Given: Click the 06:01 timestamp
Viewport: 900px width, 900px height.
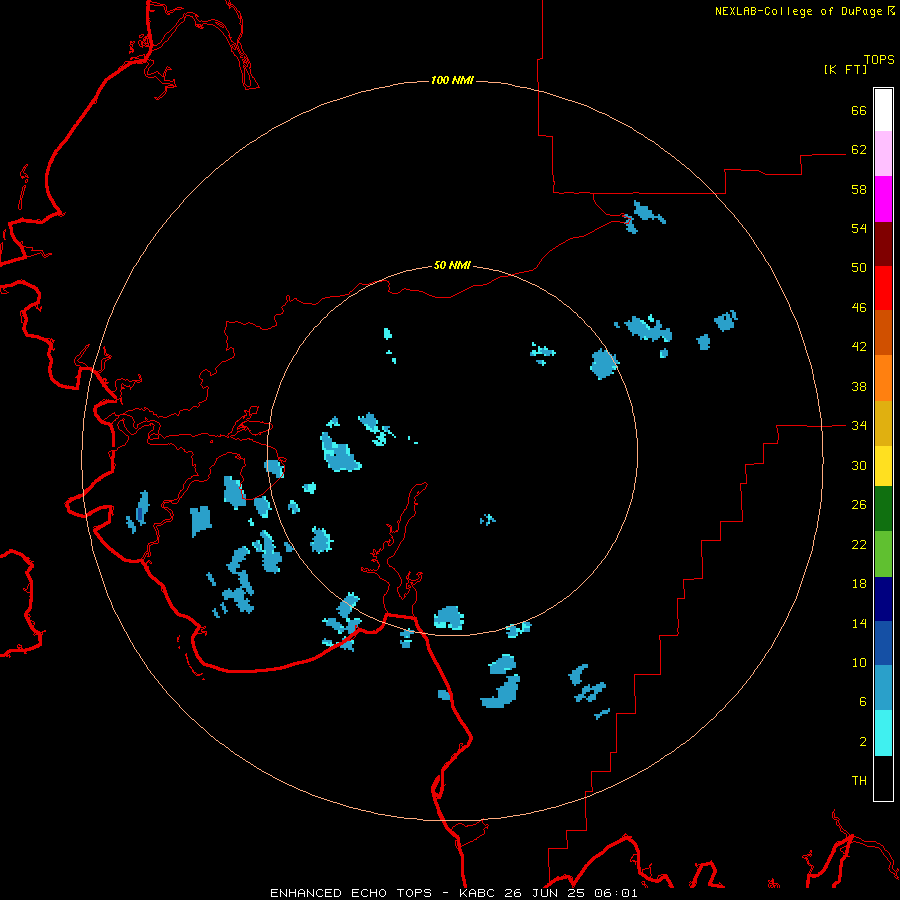Looking at the screenshot, I should [x=616, y=893].
